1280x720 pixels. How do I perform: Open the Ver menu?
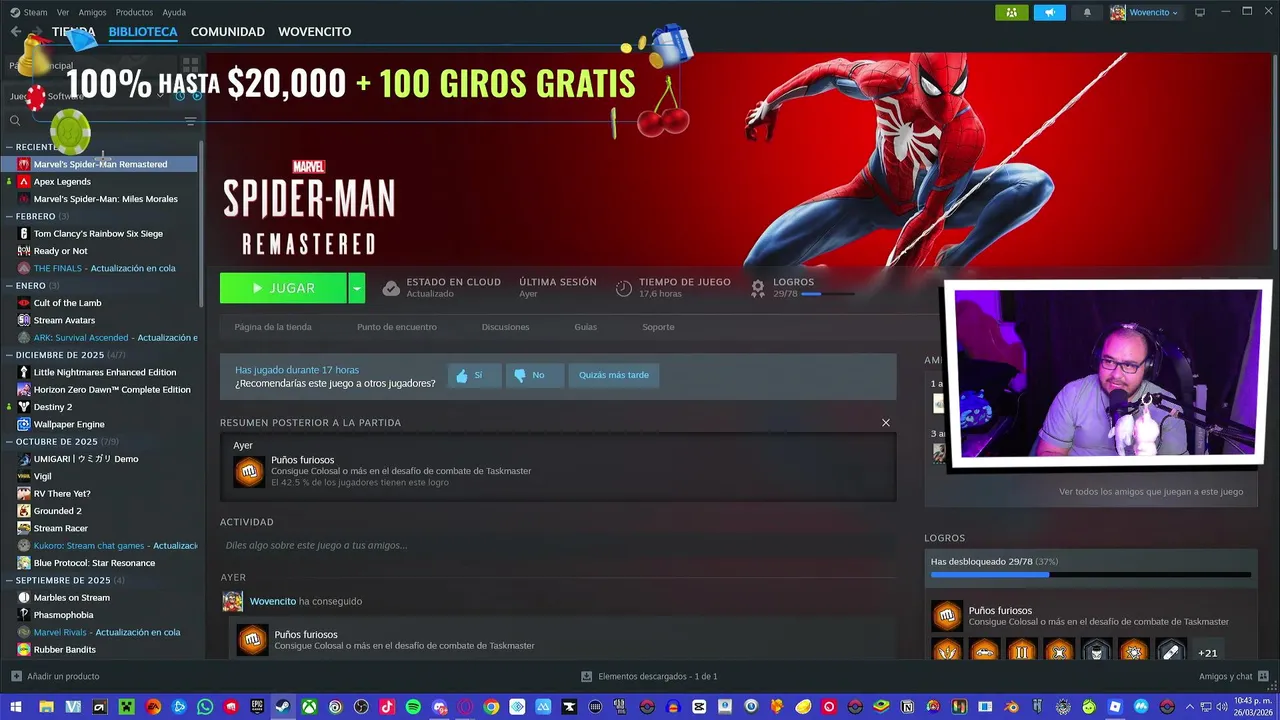click(x=63, y=12)
